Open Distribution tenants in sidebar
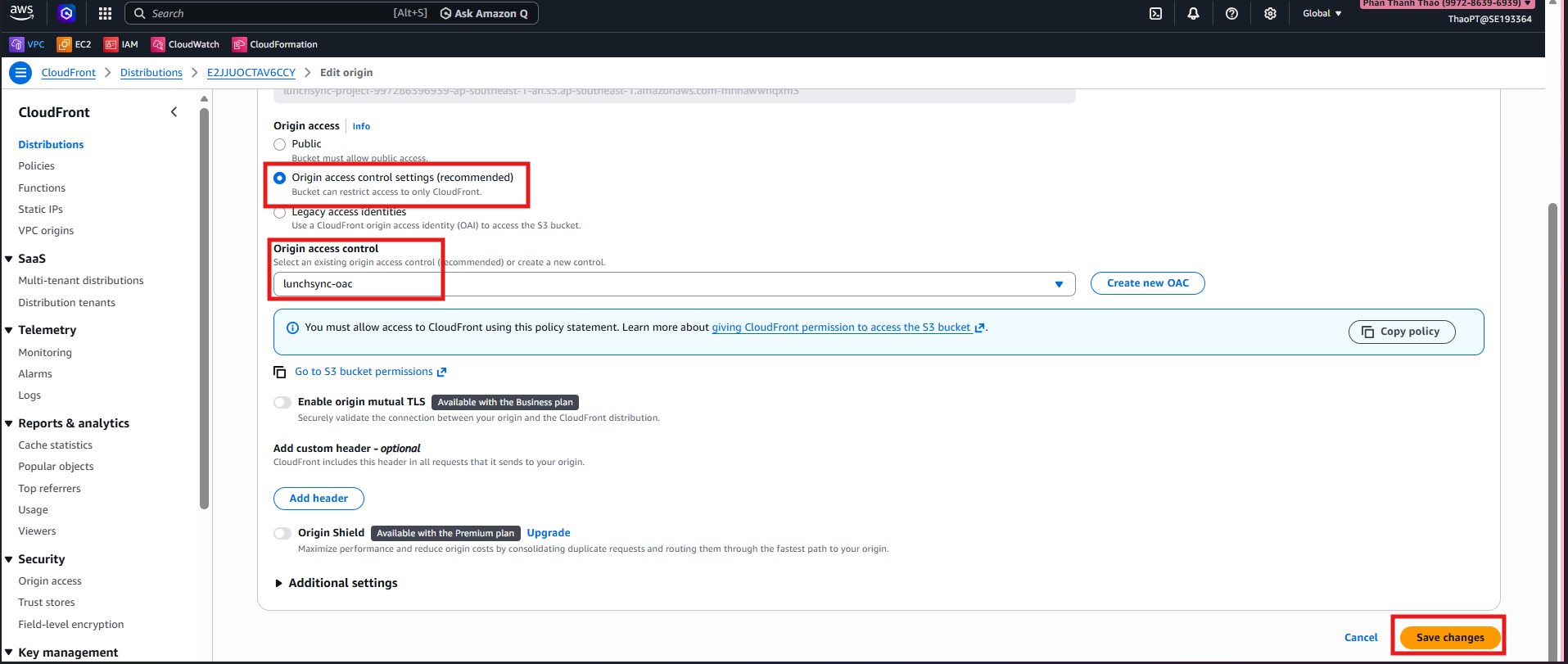 [67, 302]
